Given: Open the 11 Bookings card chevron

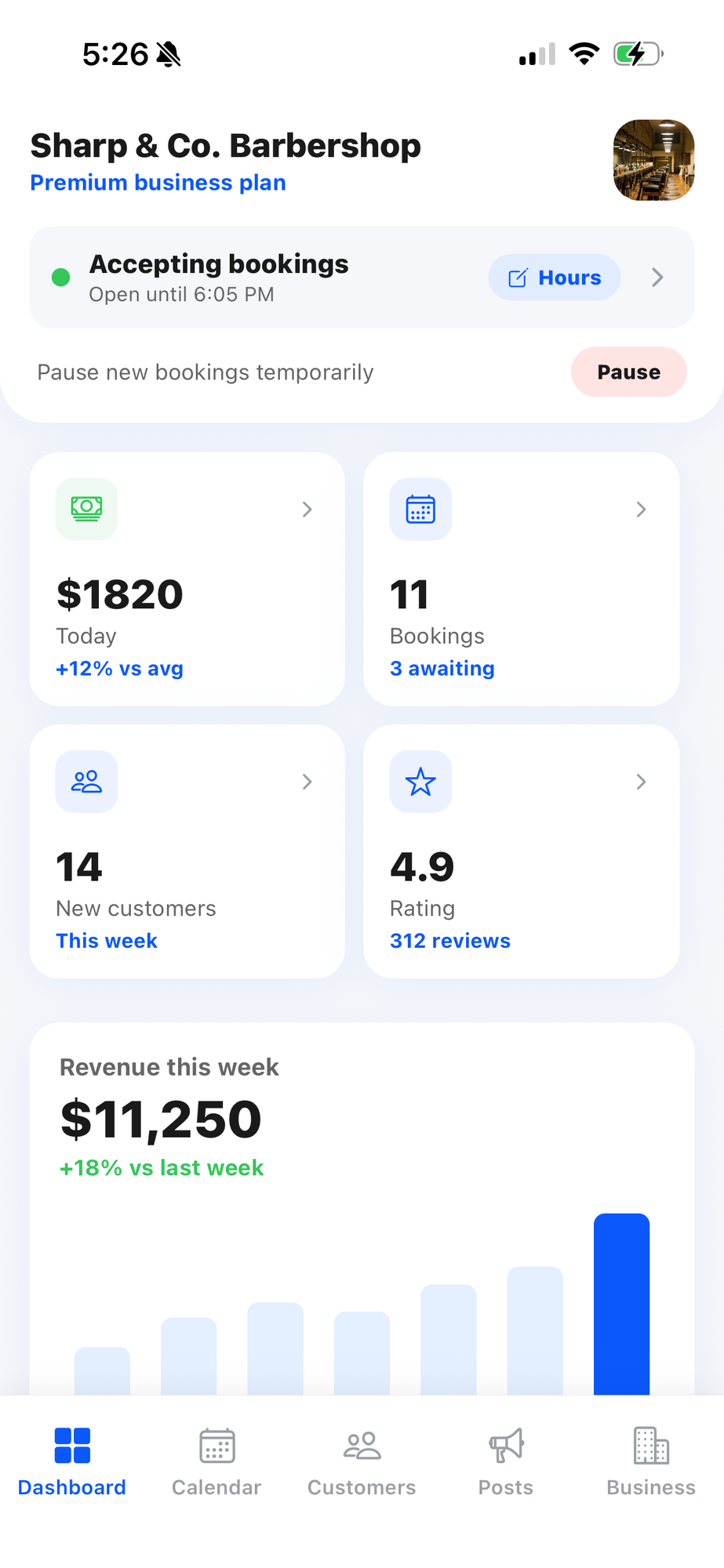Looking at the screenshot, I should (641, 510).
